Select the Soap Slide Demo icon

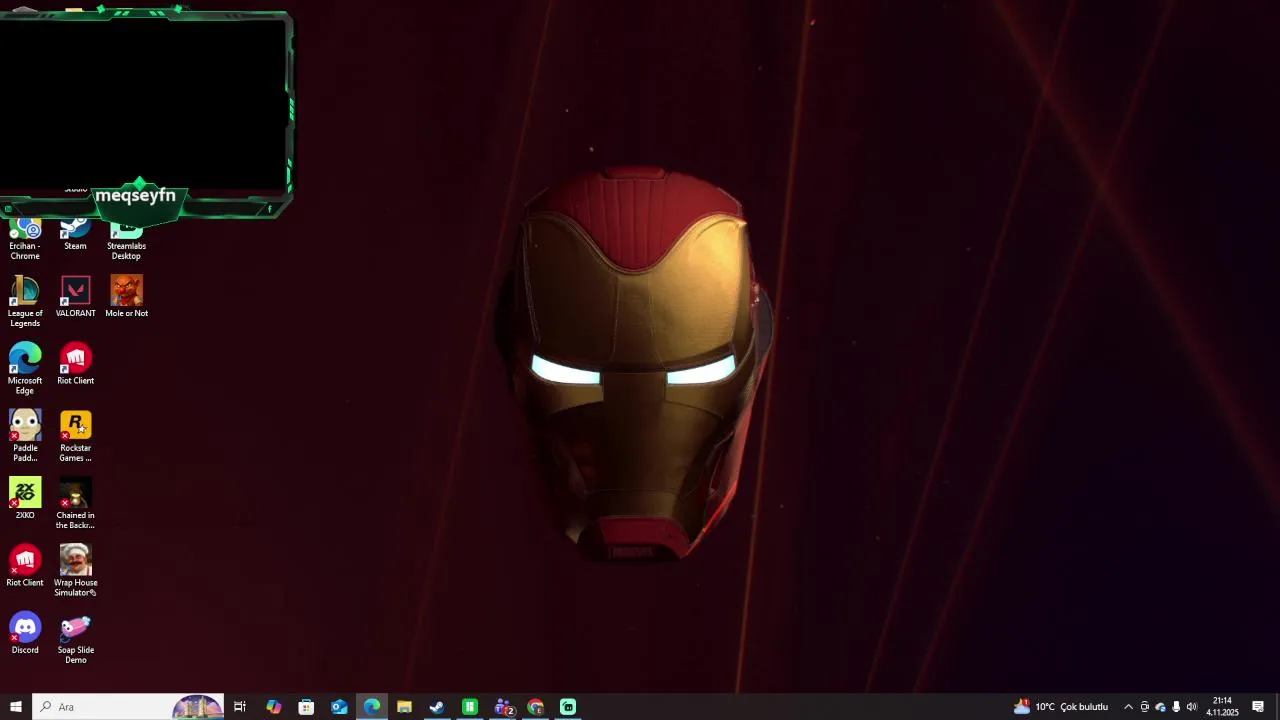pos(75,637)
